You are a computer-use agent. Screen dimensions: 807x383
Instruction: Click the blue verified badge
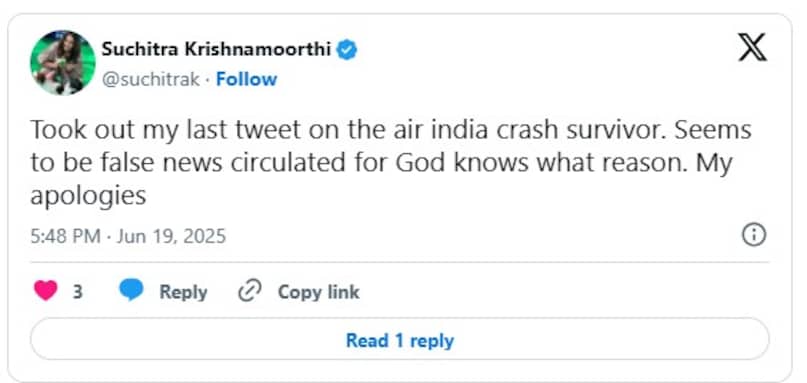click(346, 50)
